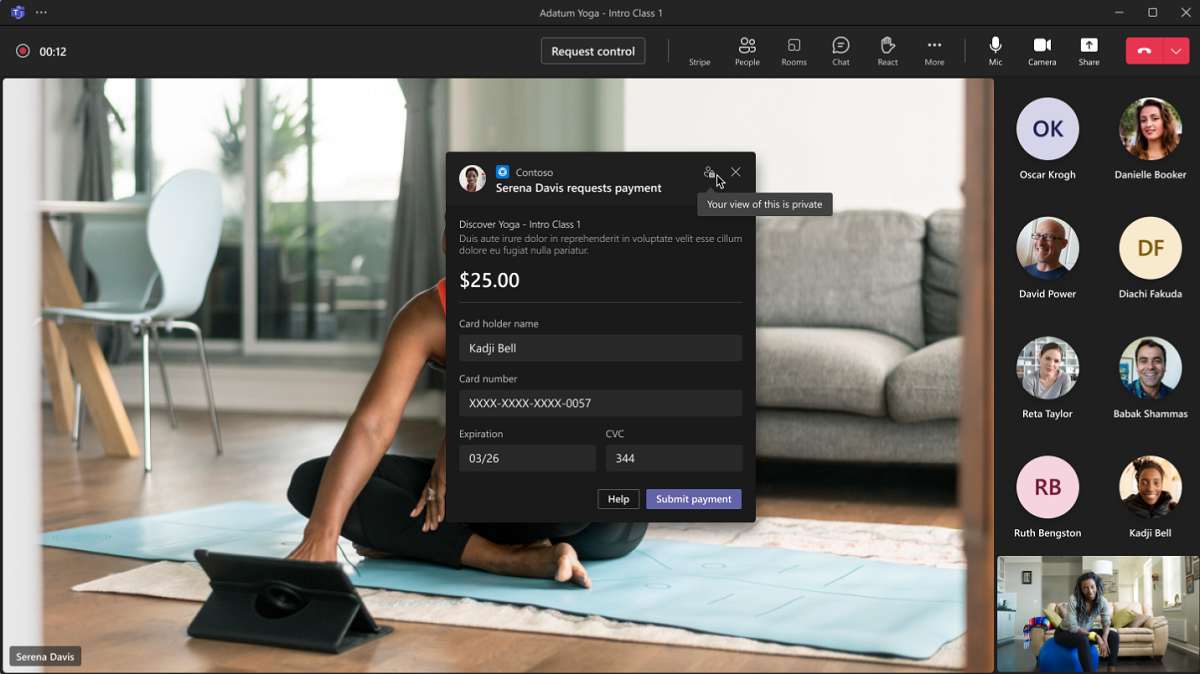Screen dimensions: 1200x674
Task: Click the Serena Davis requests payment heading
Action: coord(579,188)
